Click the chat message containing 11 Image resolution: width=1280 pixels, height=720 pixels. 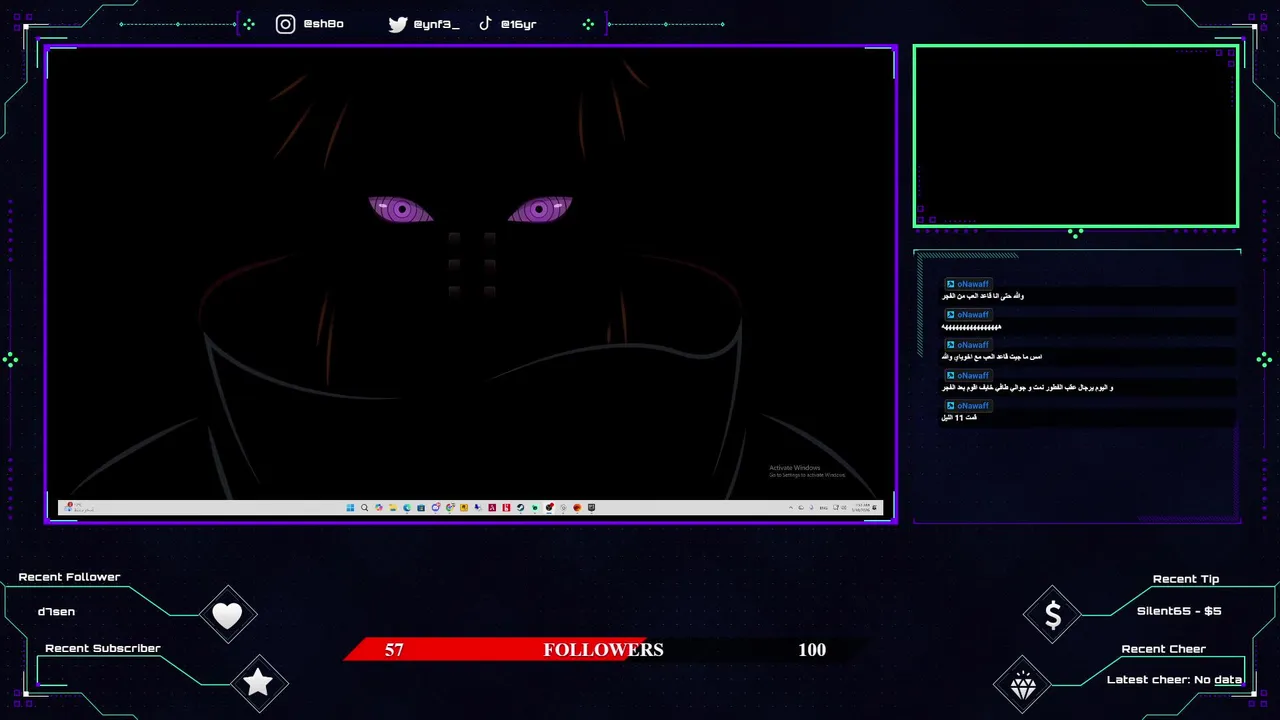click(x=959, y=417)
